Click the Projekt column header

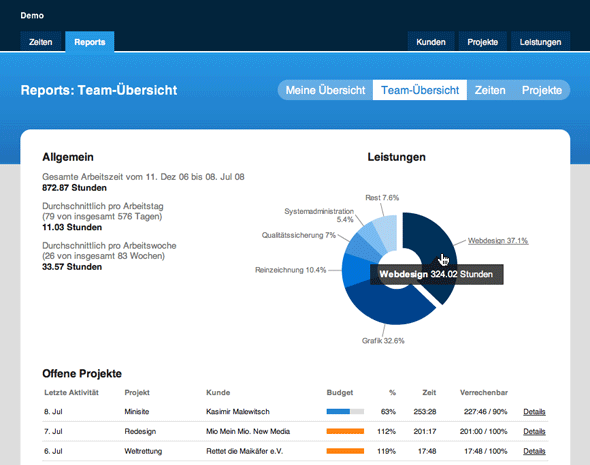pyautogui.click(x=137, y=392)
